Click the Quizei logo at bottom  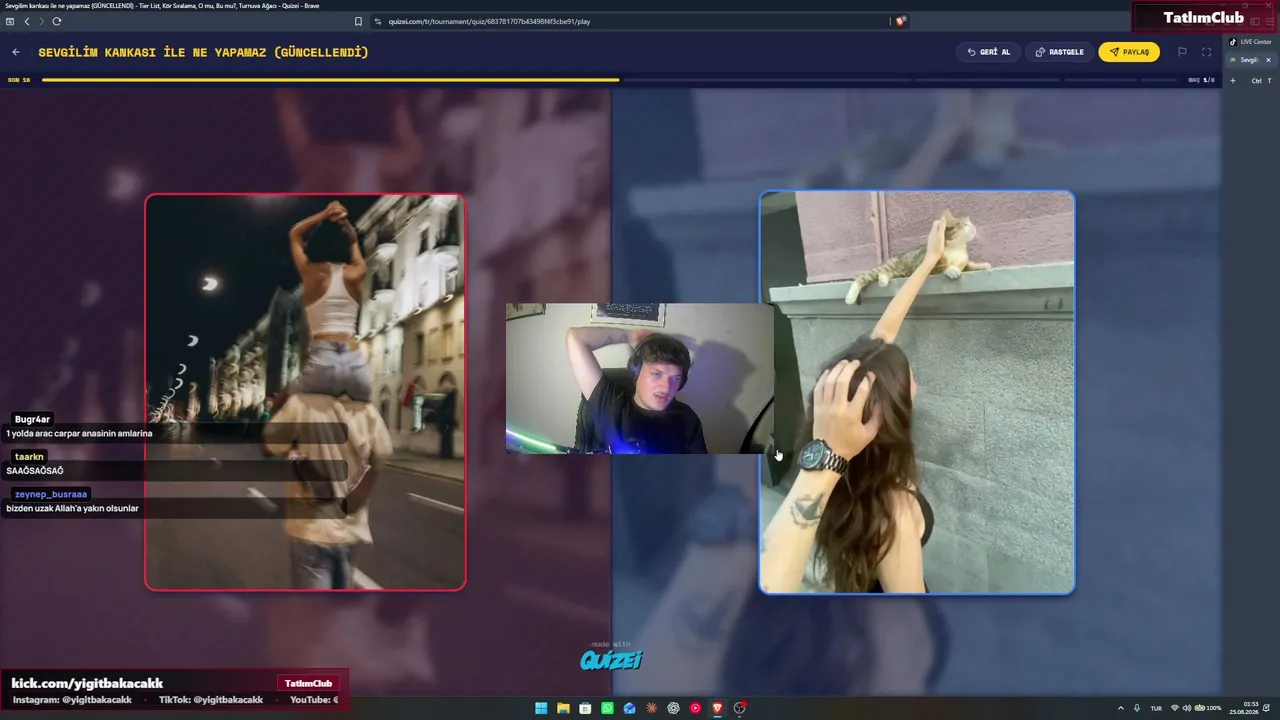coord(611,658)
